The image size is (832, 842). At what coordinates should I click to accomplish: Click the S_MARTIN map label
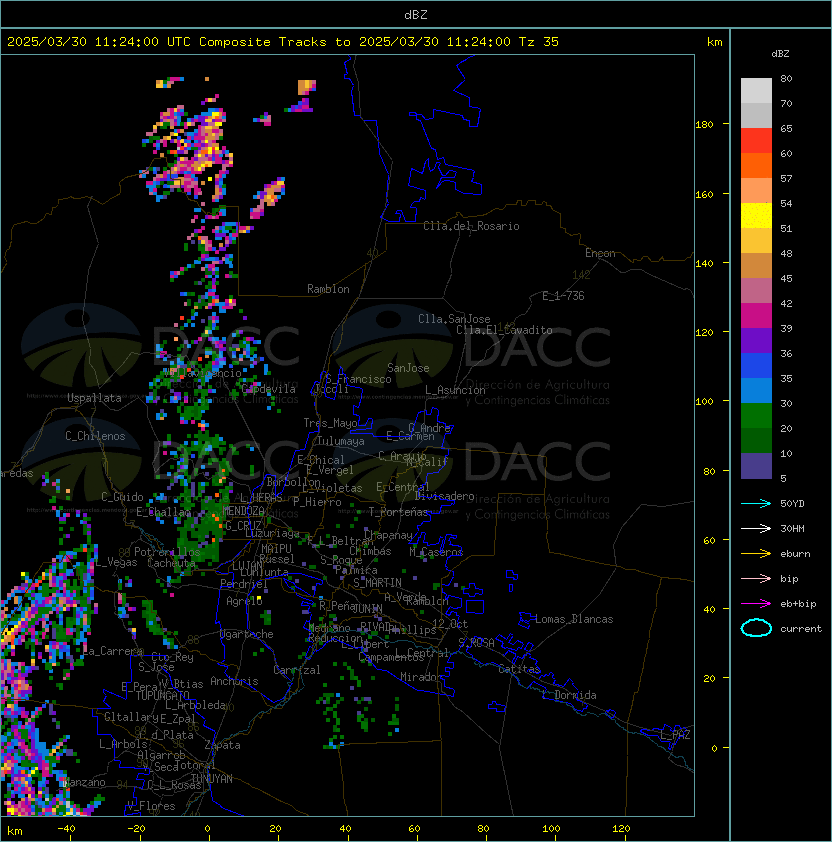click(377, 583)
